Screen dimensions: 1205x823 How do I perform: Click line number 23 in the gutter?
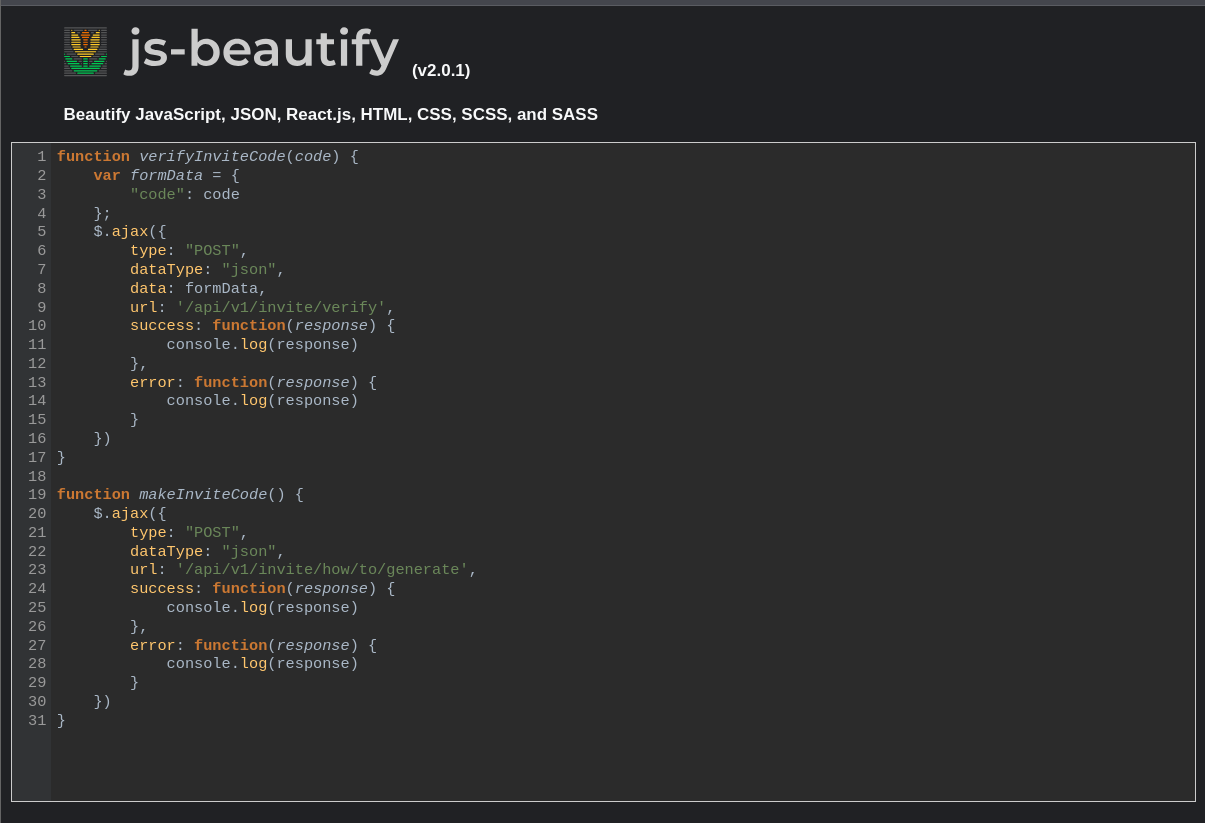[x=37, y=570]
